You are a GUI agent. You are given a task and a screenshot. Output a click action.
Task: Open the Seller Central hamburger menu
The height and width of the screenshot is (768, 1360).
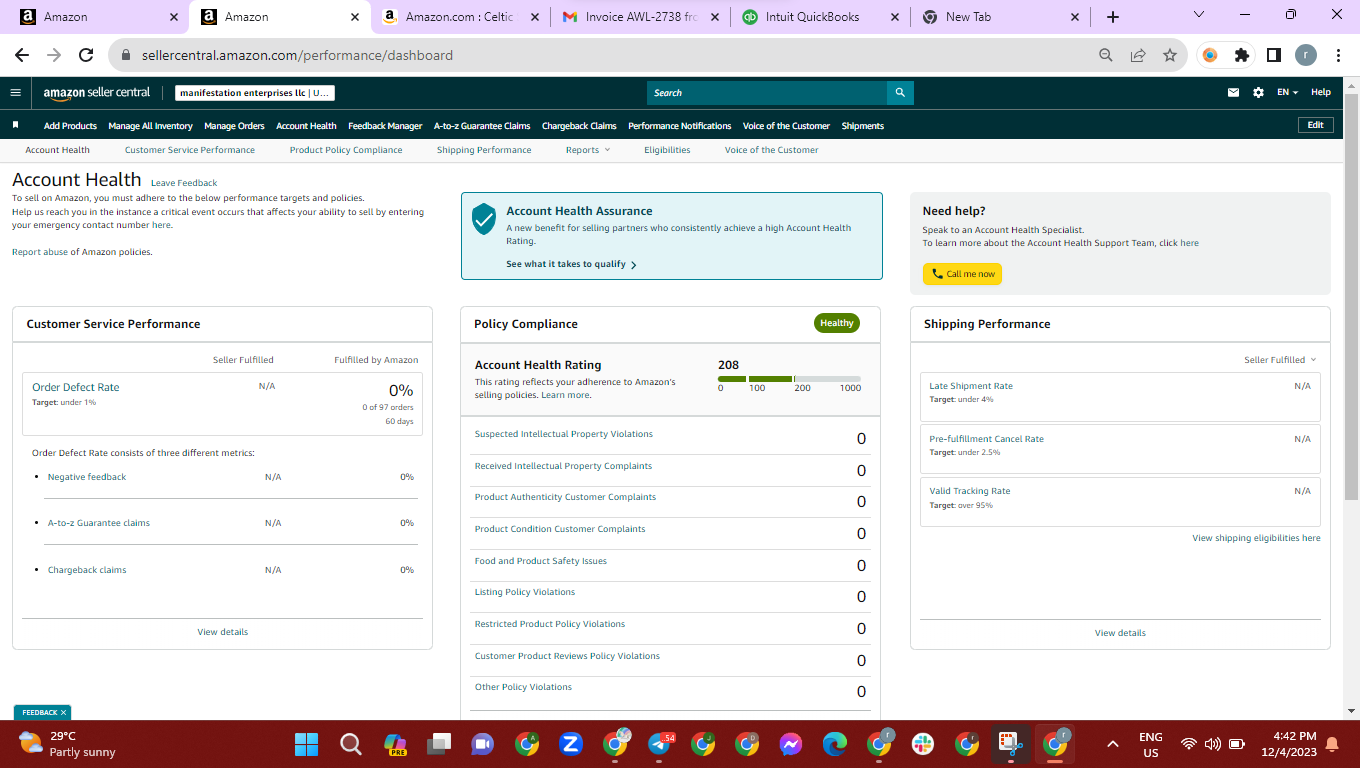point(15,93)
